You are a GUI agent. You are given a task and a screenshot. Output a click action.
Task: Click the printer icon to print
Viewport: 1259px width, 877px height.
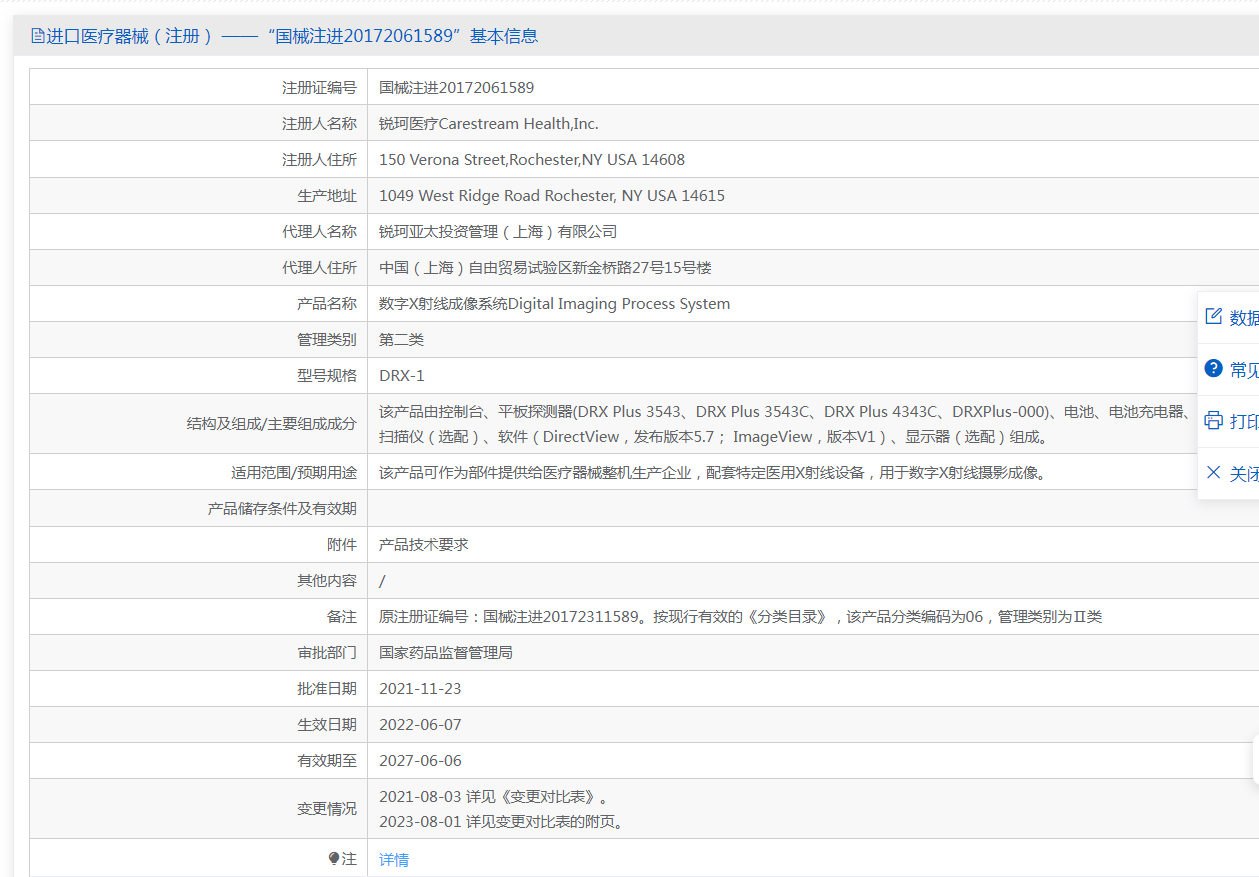1214,420
